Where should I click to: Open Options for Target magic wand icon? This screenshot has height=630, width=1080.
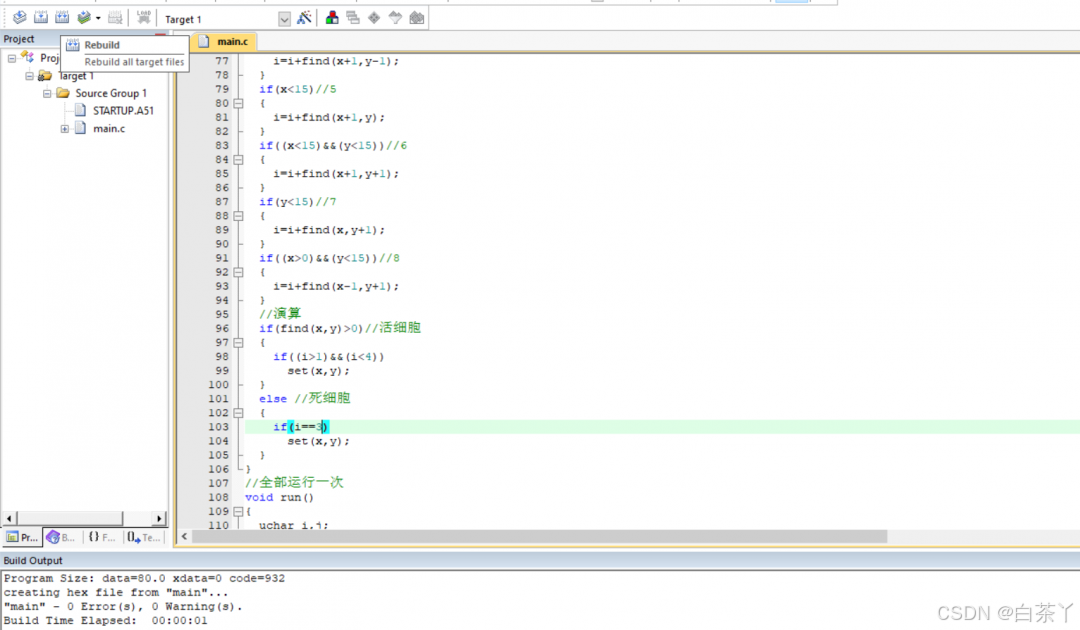tap(305, 18)
